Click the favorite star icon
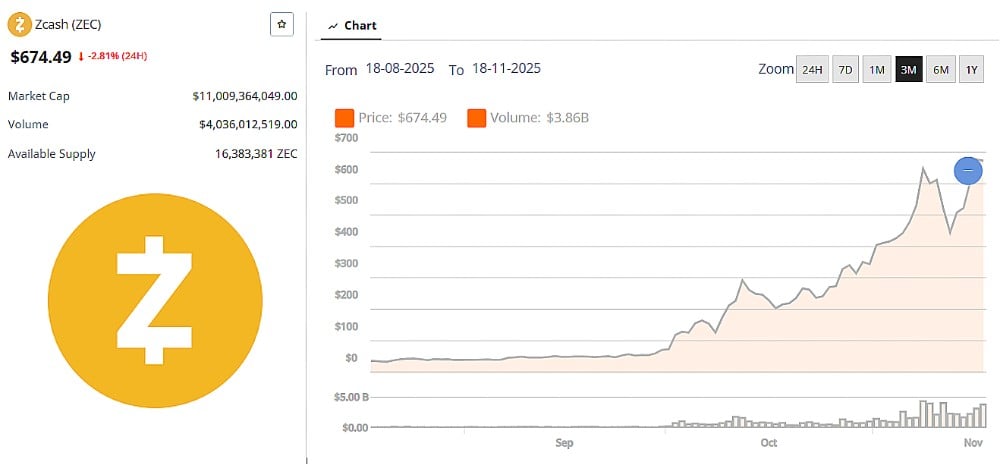1000x464 pixels. 282,24
